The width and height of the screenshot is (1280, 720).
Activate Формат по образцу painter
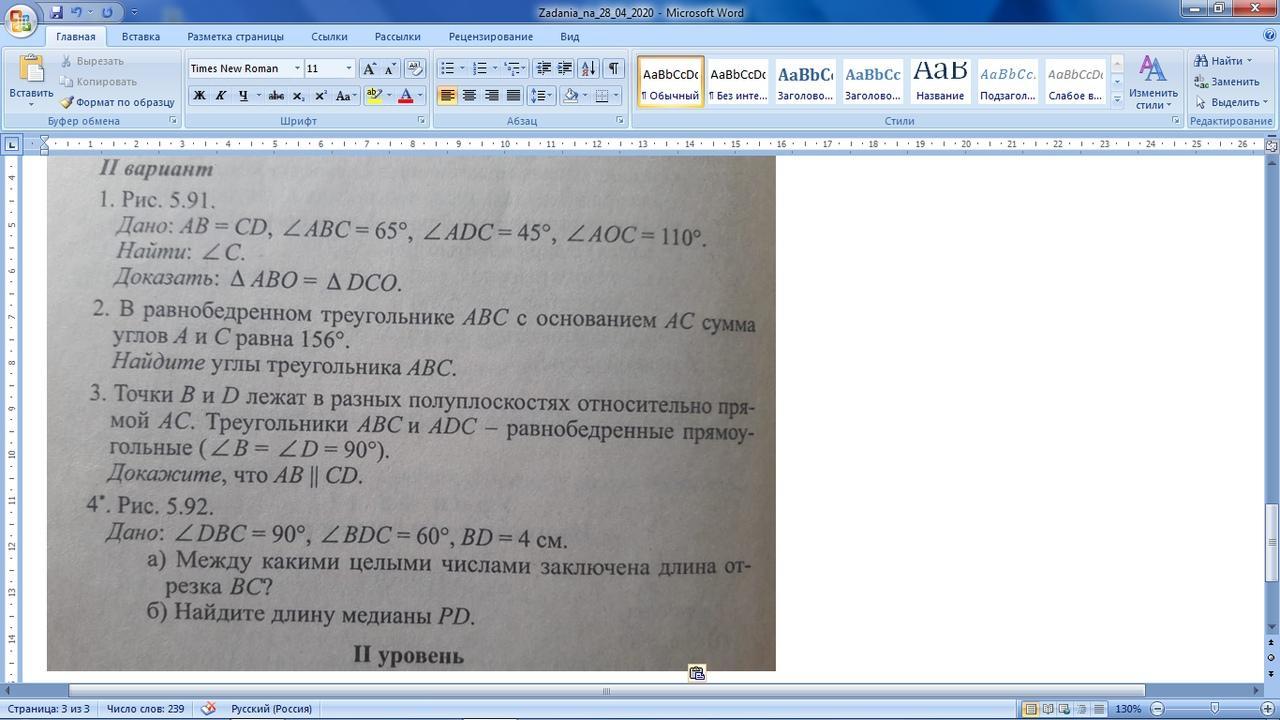pos(117,102)
